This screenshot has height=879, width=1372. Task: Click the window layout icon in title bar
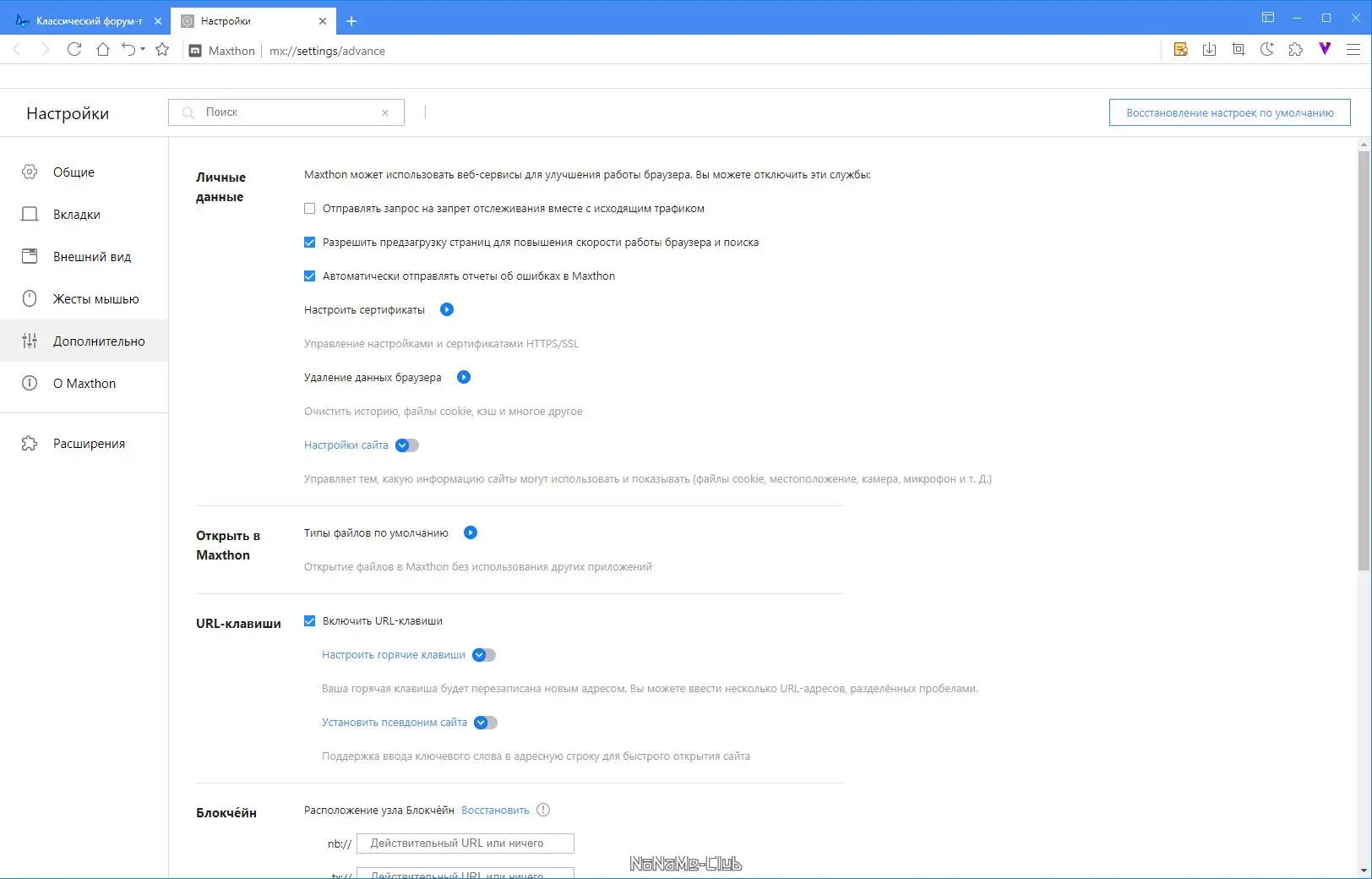(x=1268, y=18)
